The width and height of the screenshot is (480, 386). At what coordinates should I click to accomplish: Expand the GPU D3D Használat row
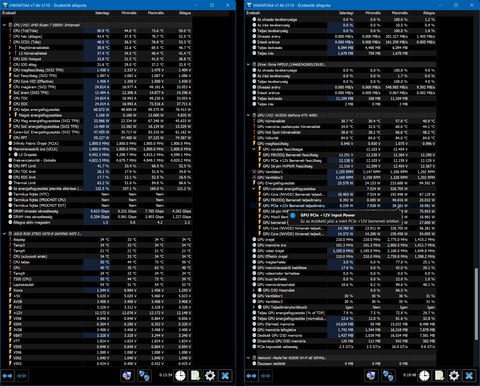(254, 290)
